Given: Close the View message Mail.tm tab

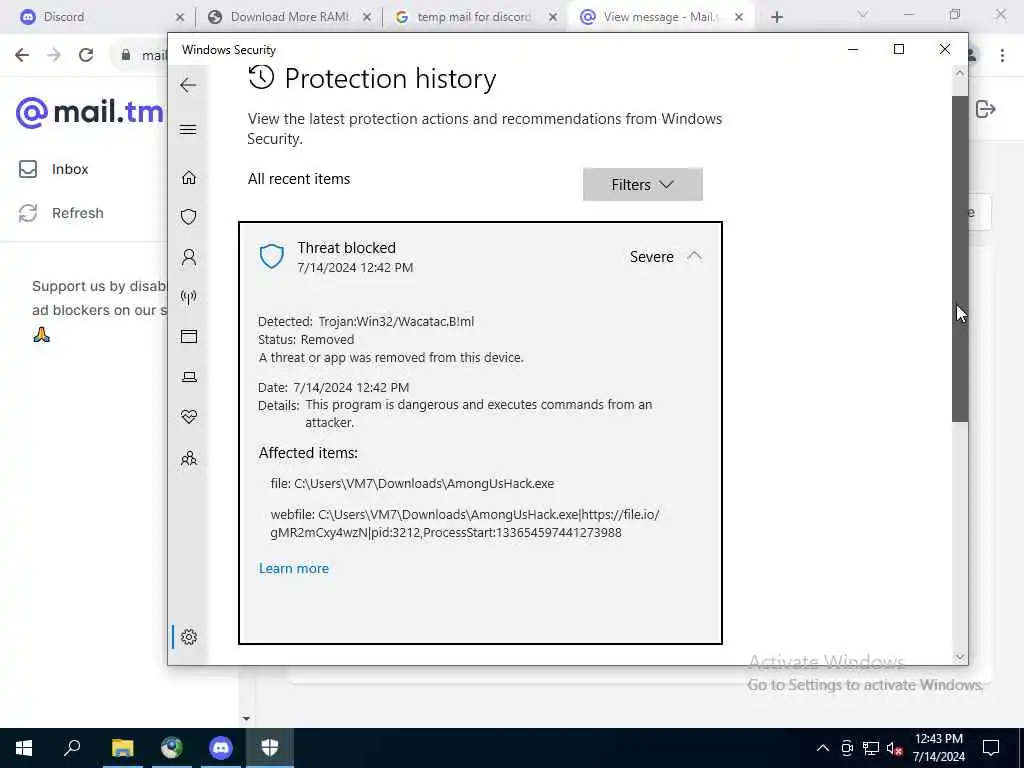Looking at the screenshot, I should [x=739, y=18].
